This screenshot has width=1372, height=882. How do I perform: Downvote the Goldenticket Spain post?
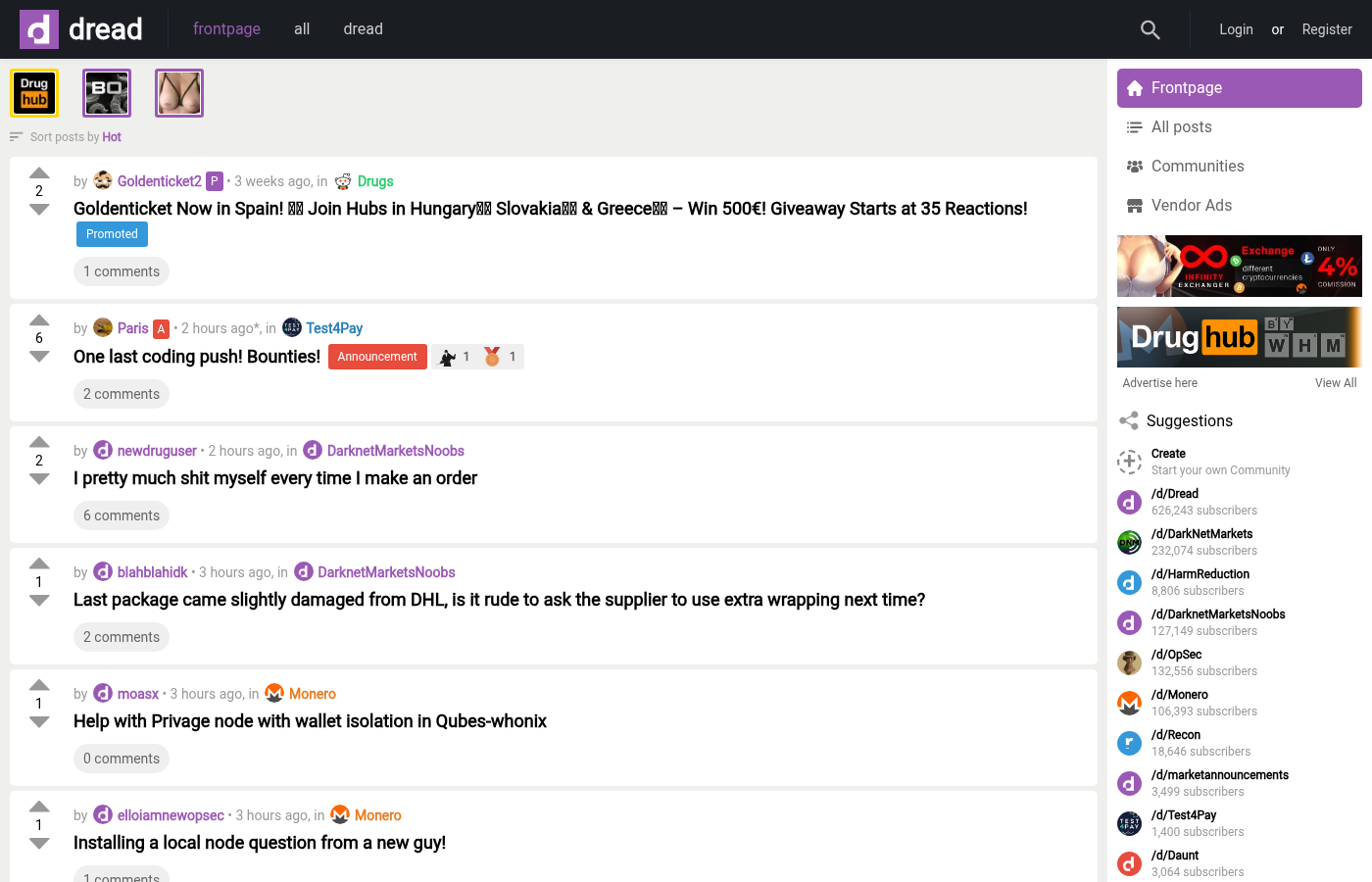[x=39, y=209]
